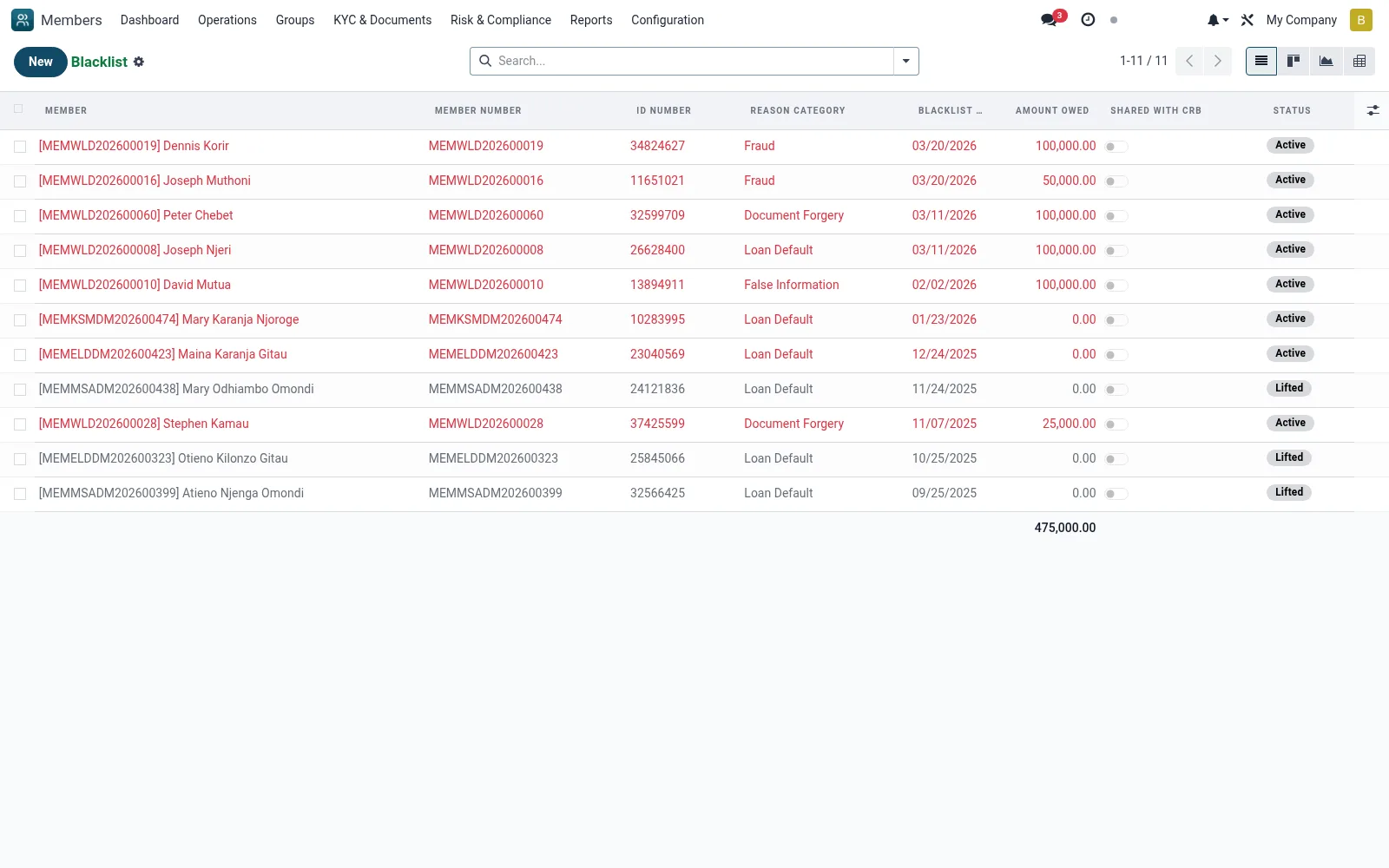Check the Joseph Muthoni row checkbox
This screenshot has height=868, width=1389.
tap(20, 181)
